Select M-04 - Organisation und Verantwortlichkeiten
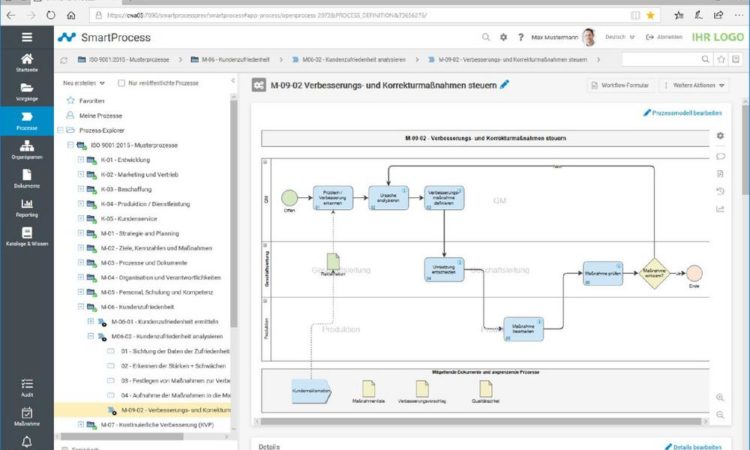 point(161,277)
